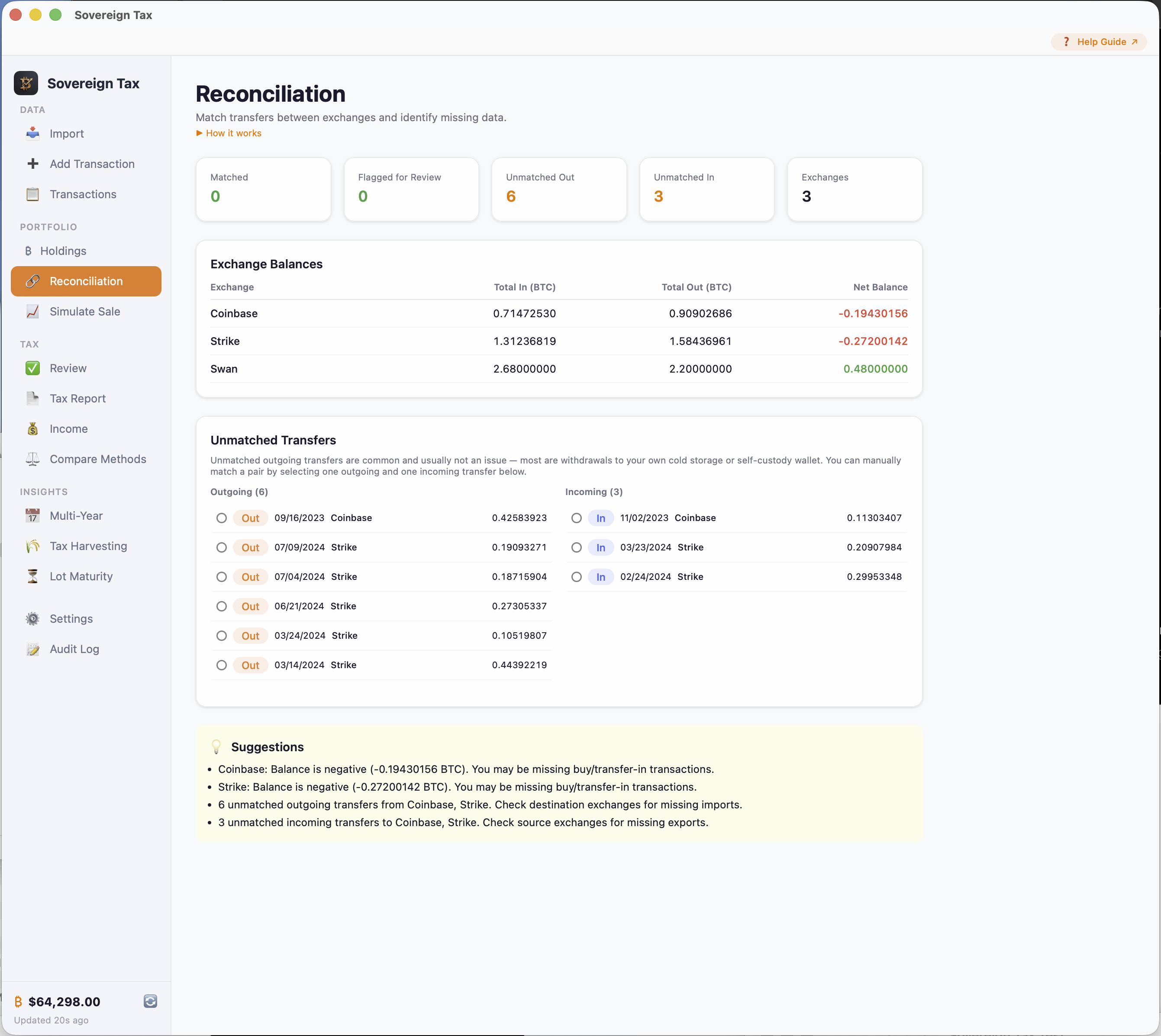This screenshot has width=1161, height=1036.
Task: Click the Tax Report document icon
Action: tap(32, 399)
